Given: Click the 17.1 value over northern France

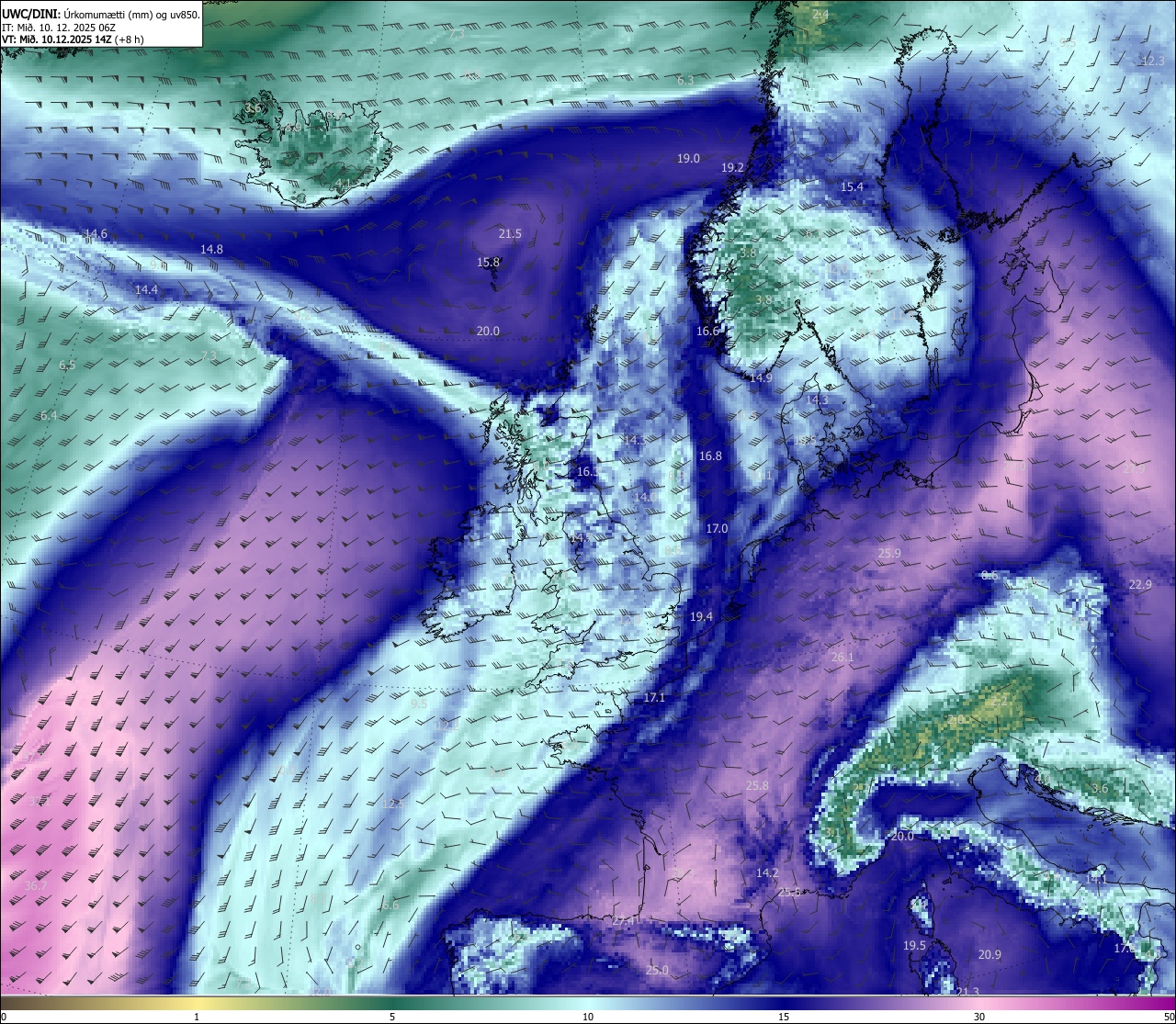Looking at the screenshot, I should (x=653, y=698).
